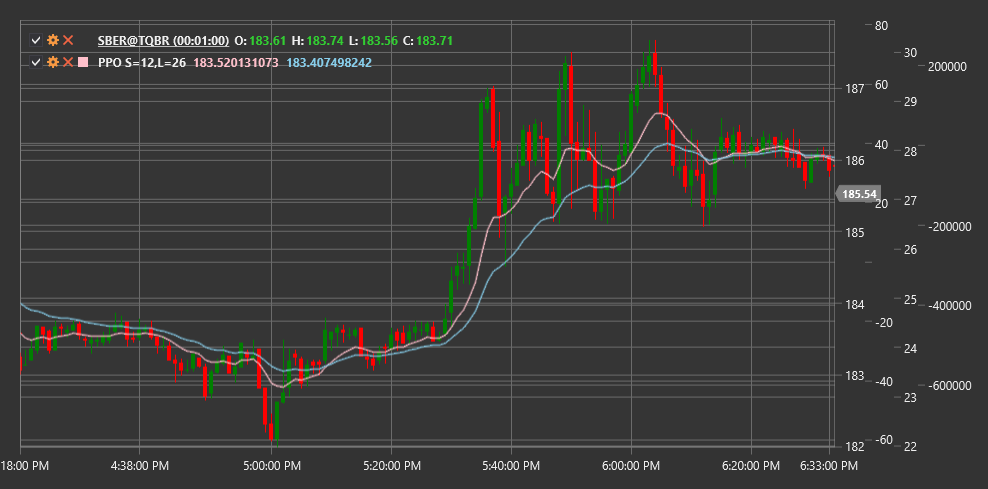The image size is (988, 489).
Task: Open settings gear for SBER@TQBR series
Action: (53, 40)
